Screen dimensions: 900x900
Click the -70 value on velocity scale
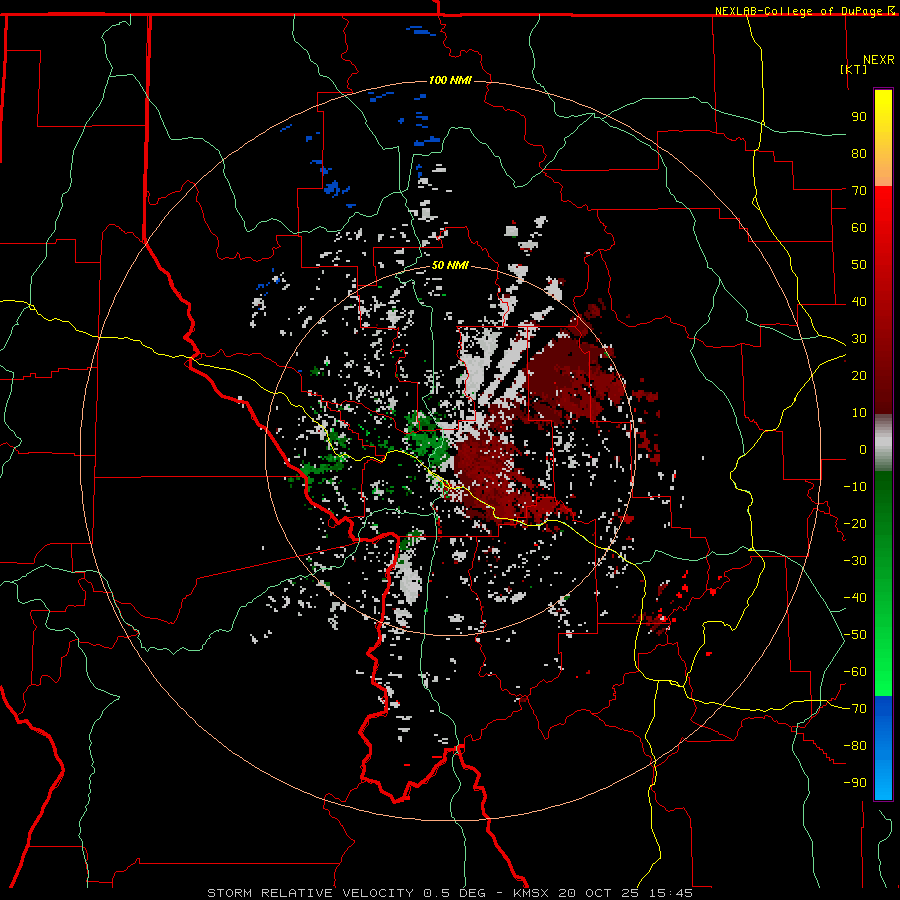(x=855, y=709)
